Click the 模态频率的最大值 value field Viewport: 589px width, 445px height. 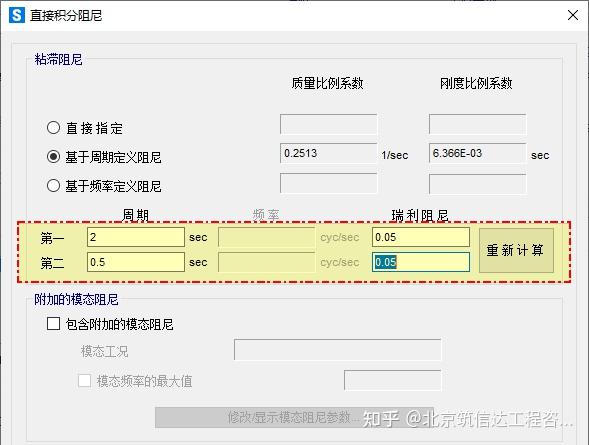pyautogui.click(x=393, y=380)
